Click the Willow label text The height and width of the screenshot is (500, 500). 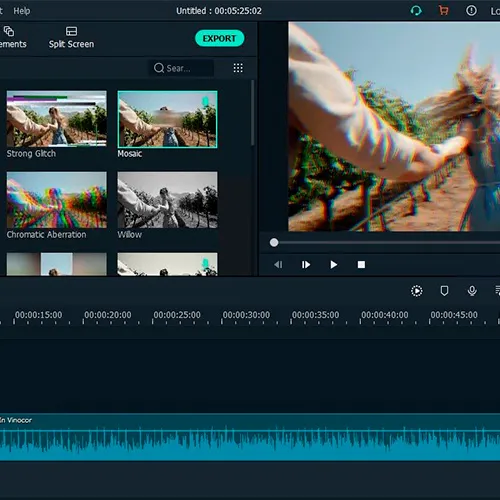click(130, 235)
